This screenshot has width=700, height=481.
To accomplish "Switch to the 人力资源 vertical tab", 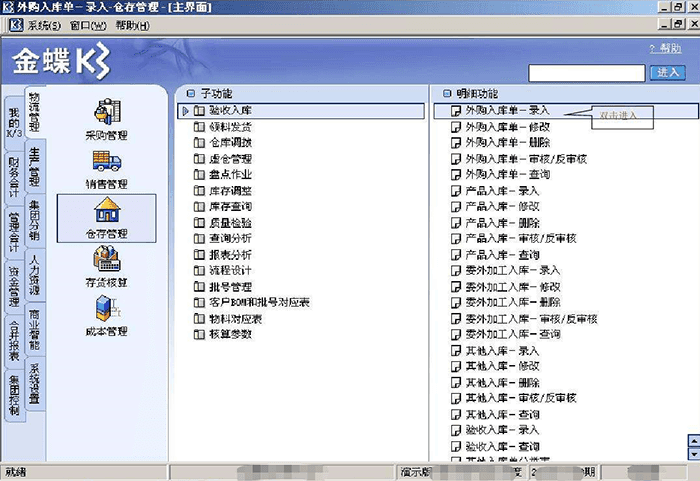I will coord(35,275).
